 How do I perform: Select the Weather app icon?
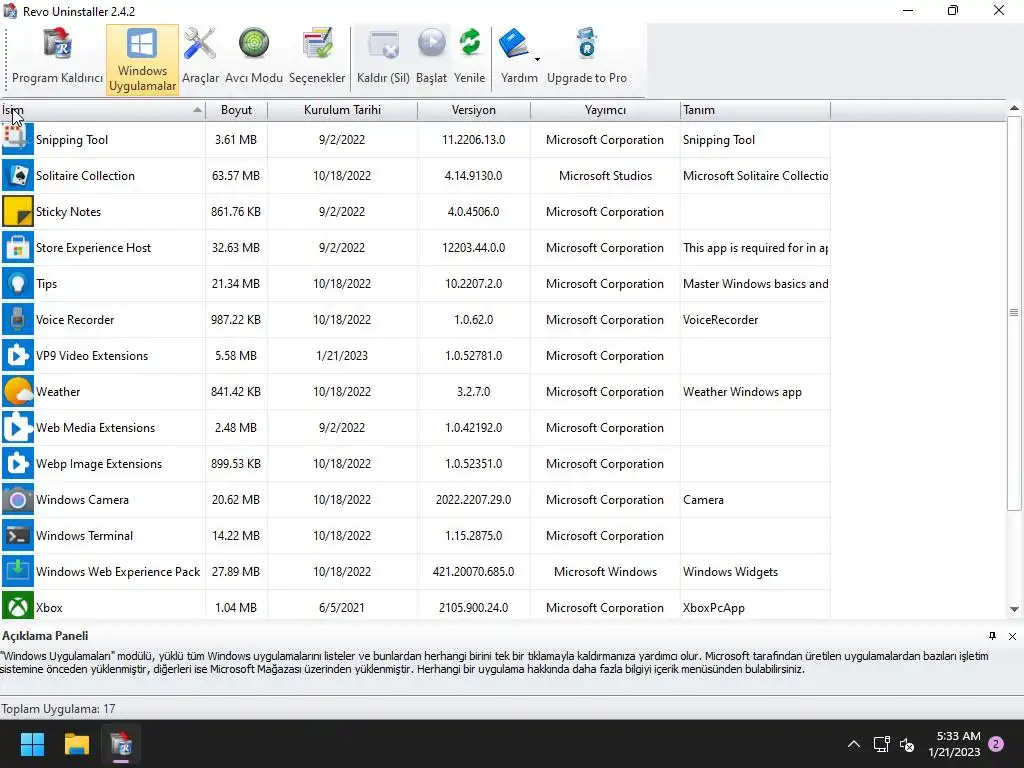[18, 391]
